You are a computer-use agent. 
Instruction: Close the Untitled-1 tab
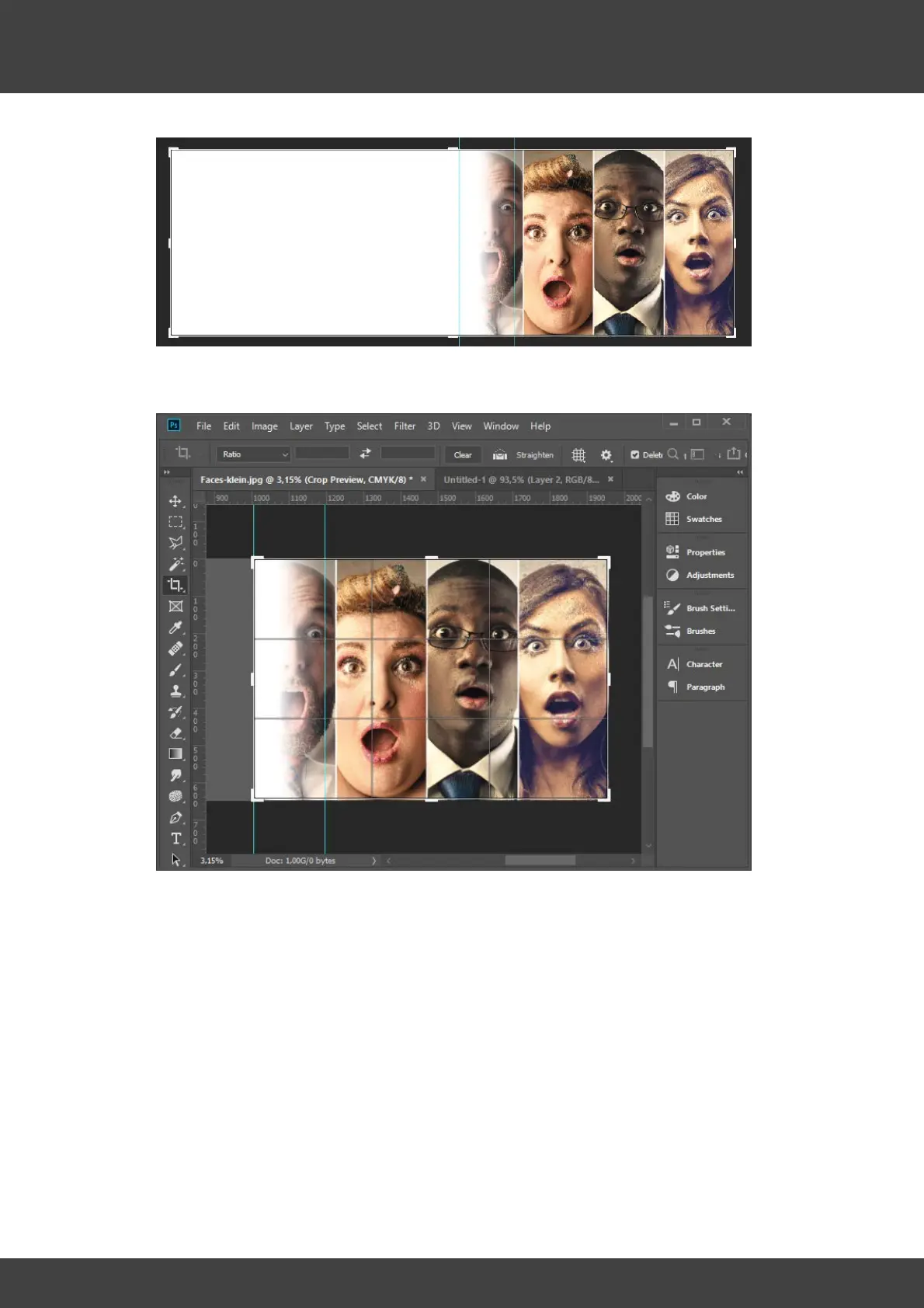click(610, 479)
